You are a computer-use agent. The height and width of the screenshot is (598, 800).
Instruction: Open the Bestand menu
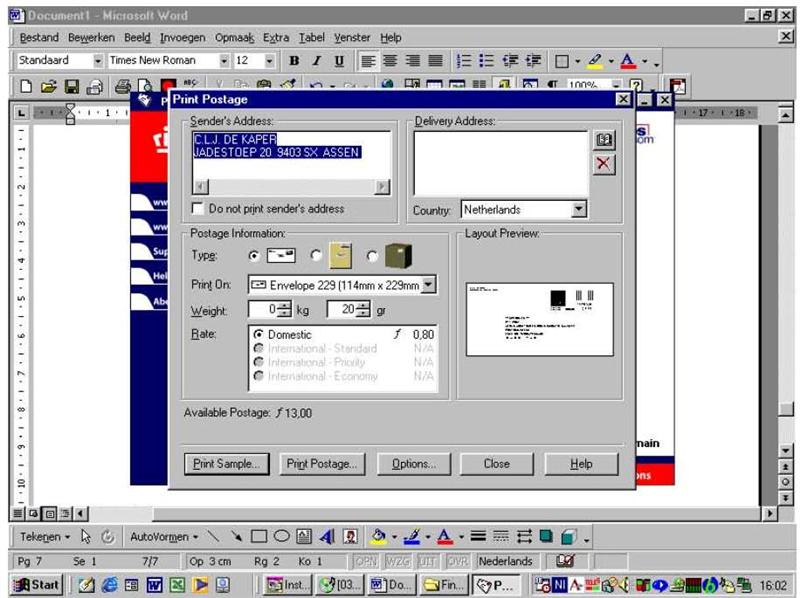[39, 38]
